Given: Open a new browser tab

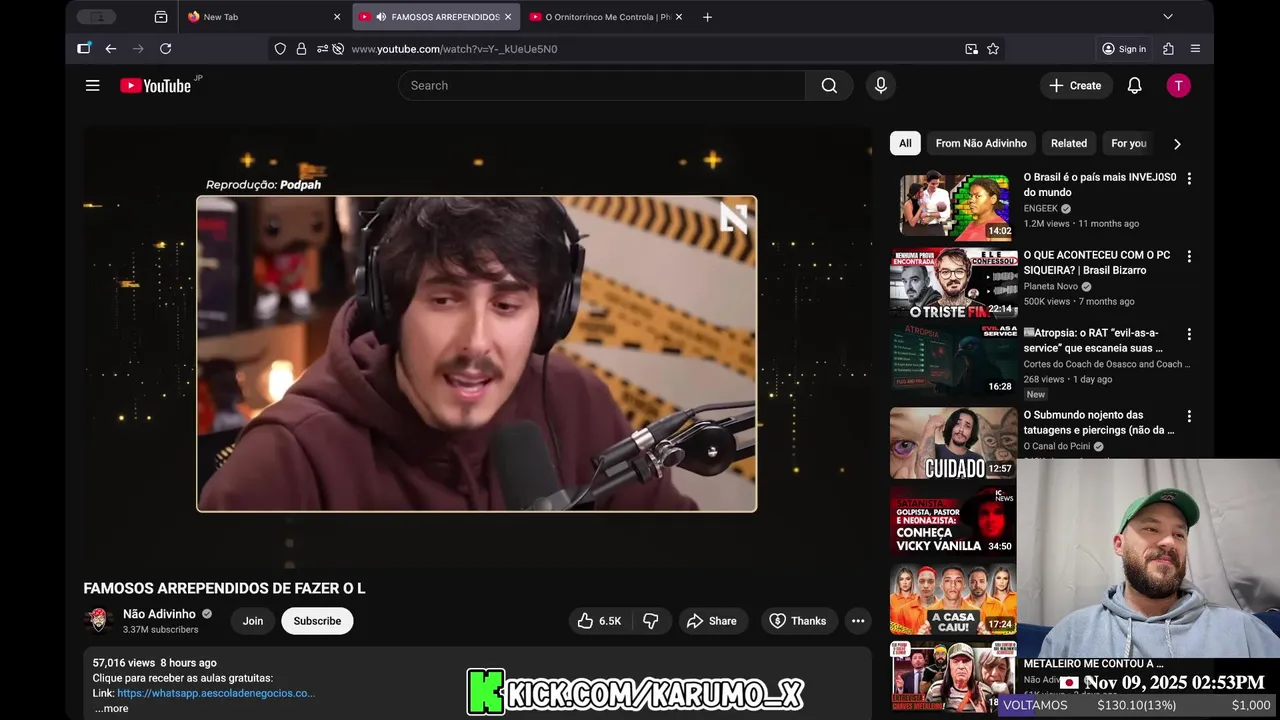Looking at the screenshot, I should click(x=707, y=17).
